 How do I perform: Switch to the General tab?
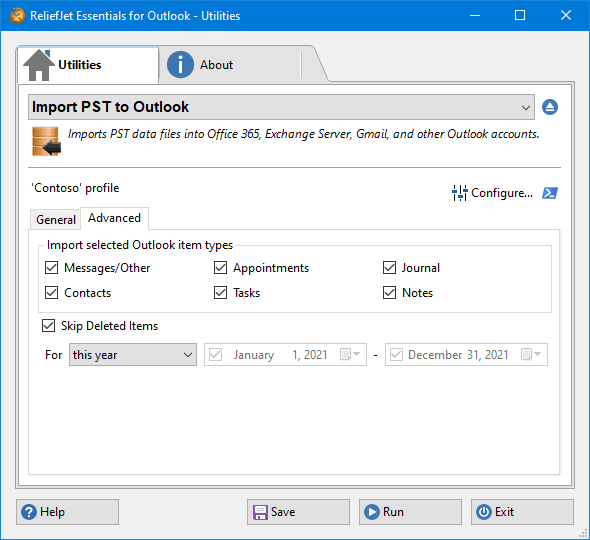point(56,220)
